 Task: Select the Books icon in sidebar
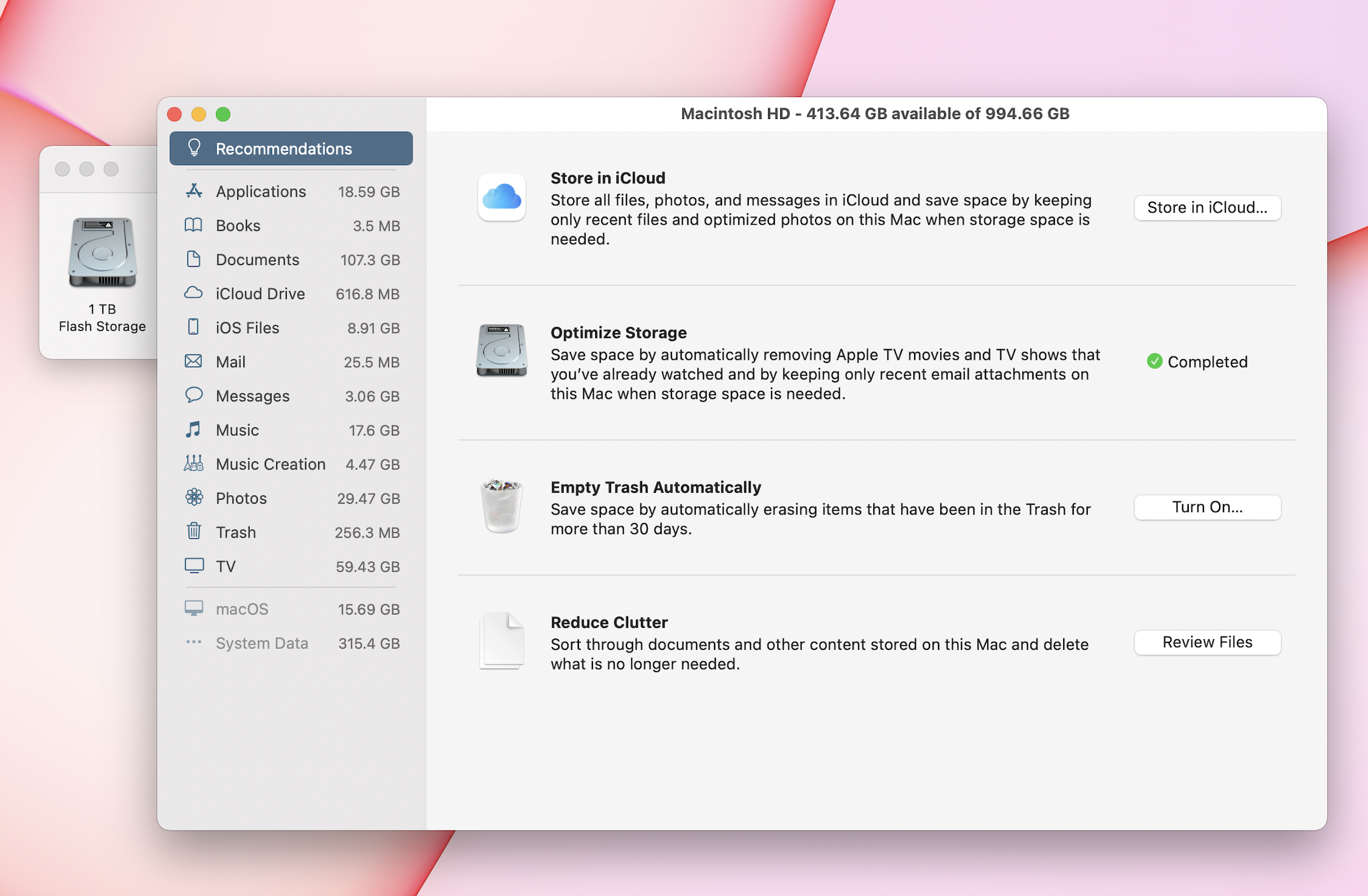[x=193, y=225]
